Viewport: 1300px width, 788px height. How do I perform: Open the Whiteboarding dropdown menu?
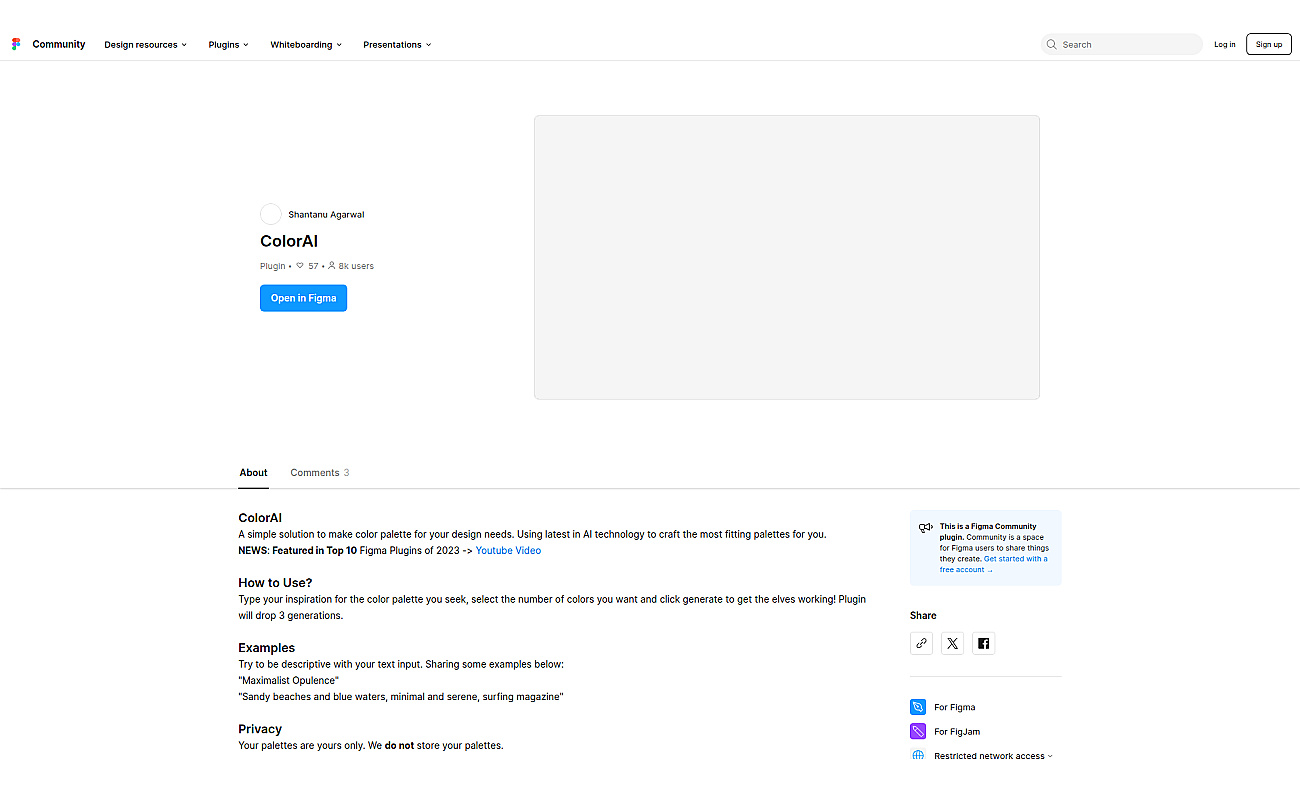click(306, 44)
